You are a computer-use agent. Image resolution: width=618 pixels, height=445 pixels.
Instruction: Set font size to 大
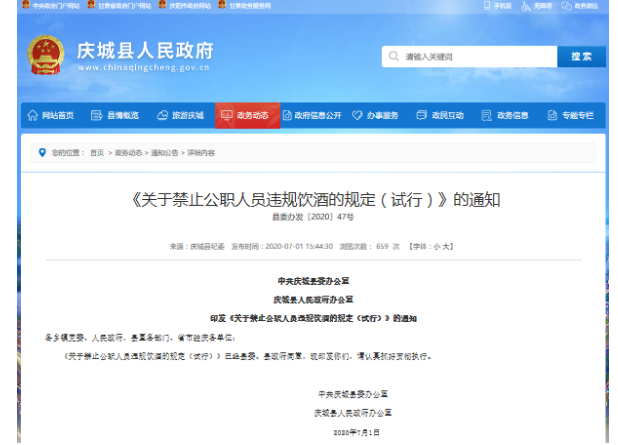(x=447, y=245)
